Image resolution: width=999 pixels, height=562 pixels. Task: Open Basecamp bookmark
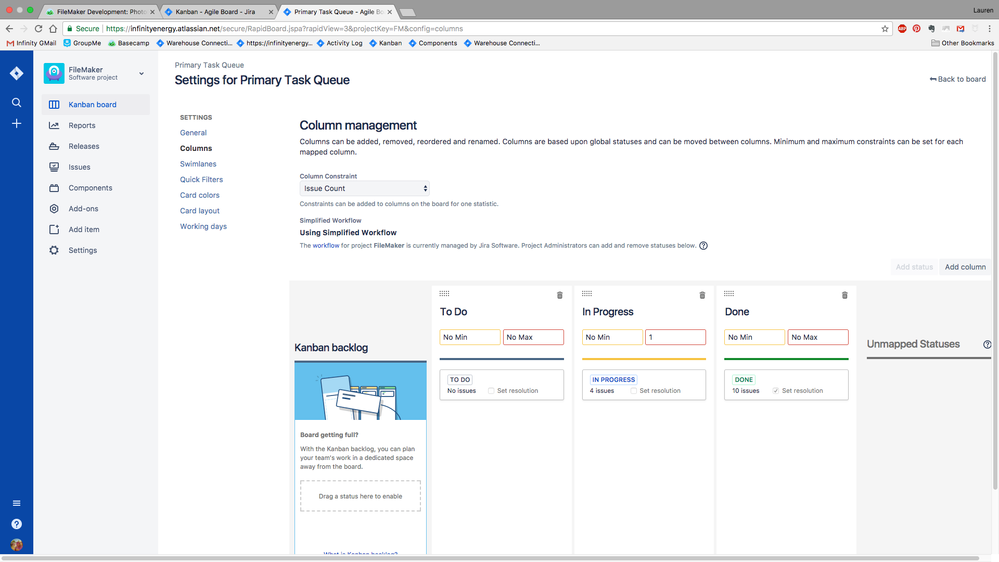tap(129, 43)
